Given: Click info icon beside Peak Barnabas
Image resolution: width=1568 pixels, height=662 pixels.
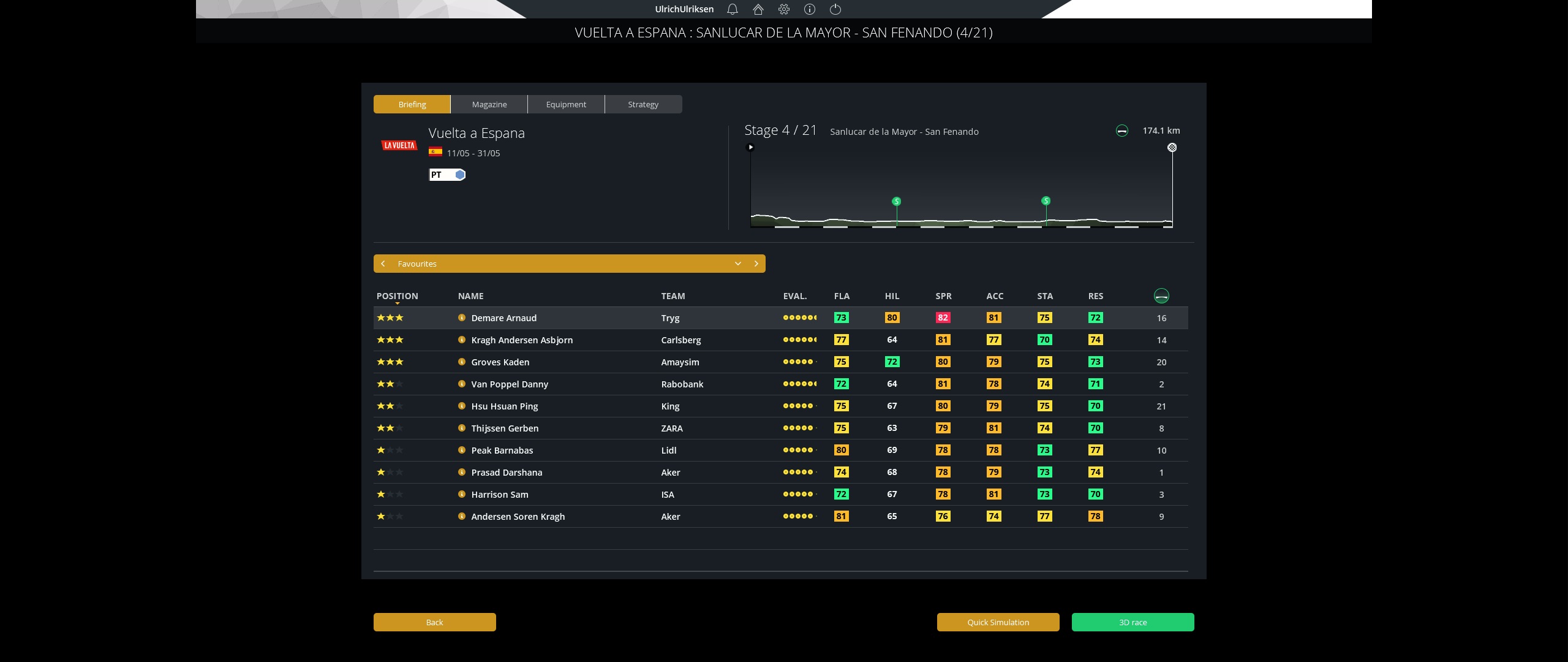Looking at the screenshot, I should [x=462, y=450].
